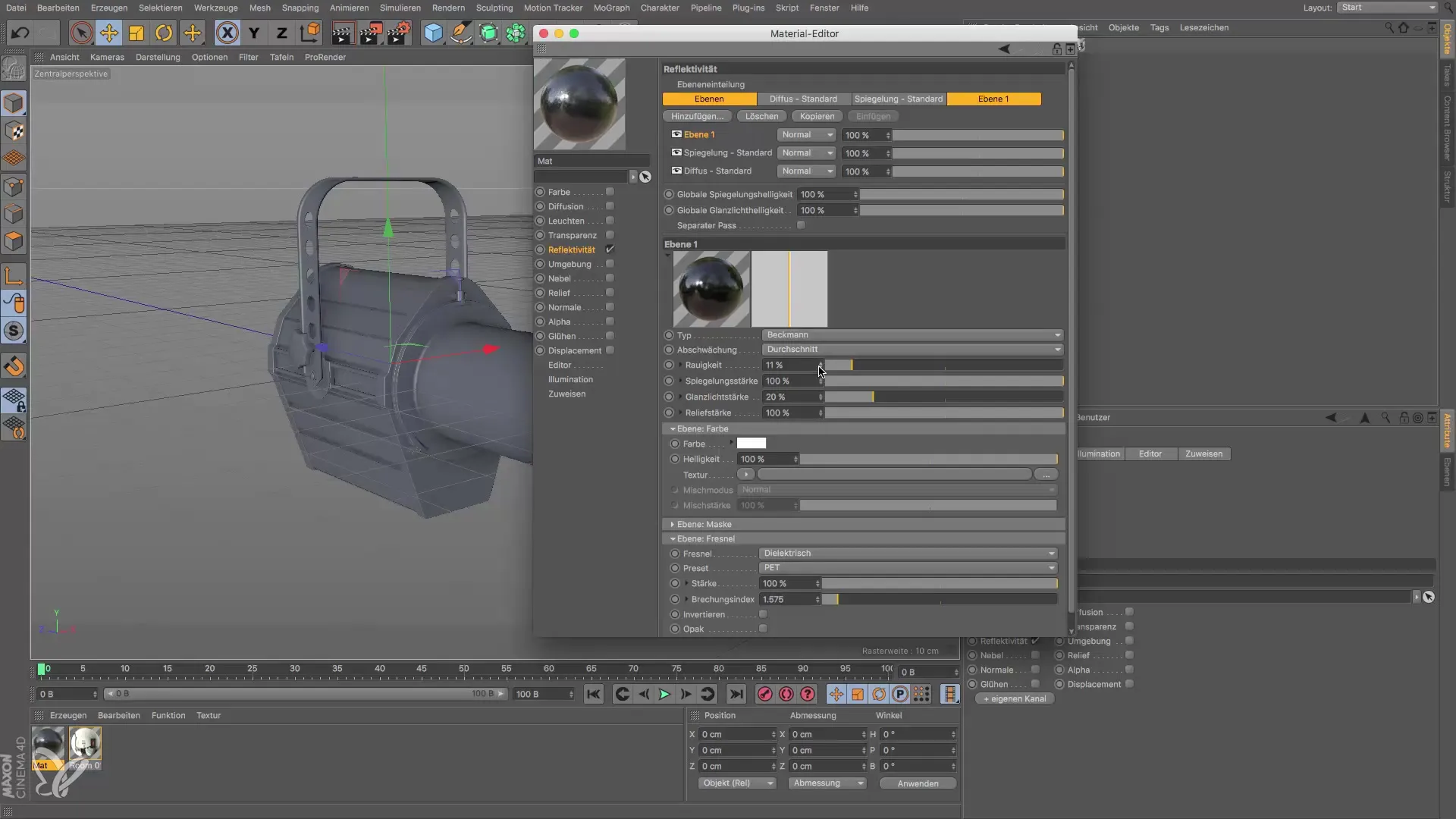The image size is (1456, 819).
Task: Open the Preset PET dropdown
Action: [x=908, y=567]
